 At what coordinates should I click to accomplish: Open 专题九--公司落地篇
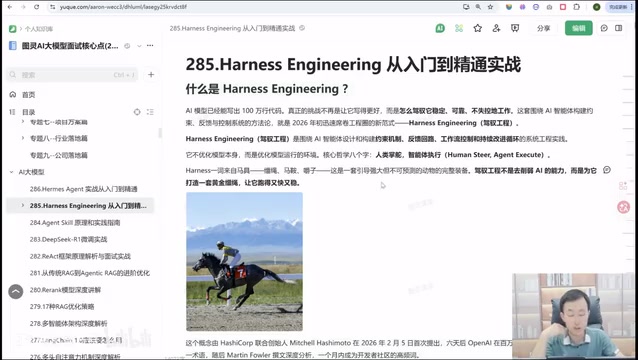click(x=59, y=155)
